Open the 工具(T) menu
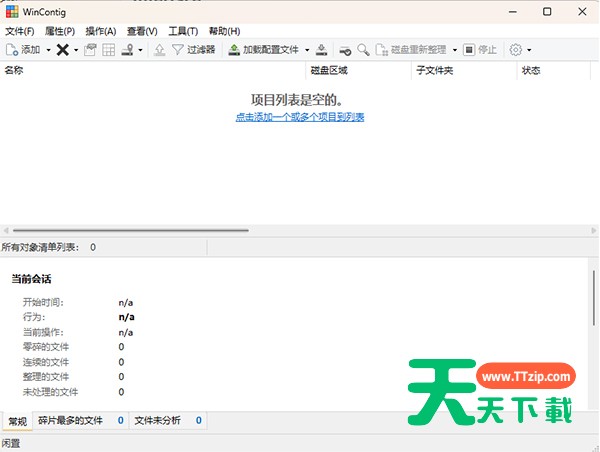The height and width of the screenshot is (452, 600). tap(183, 31)
